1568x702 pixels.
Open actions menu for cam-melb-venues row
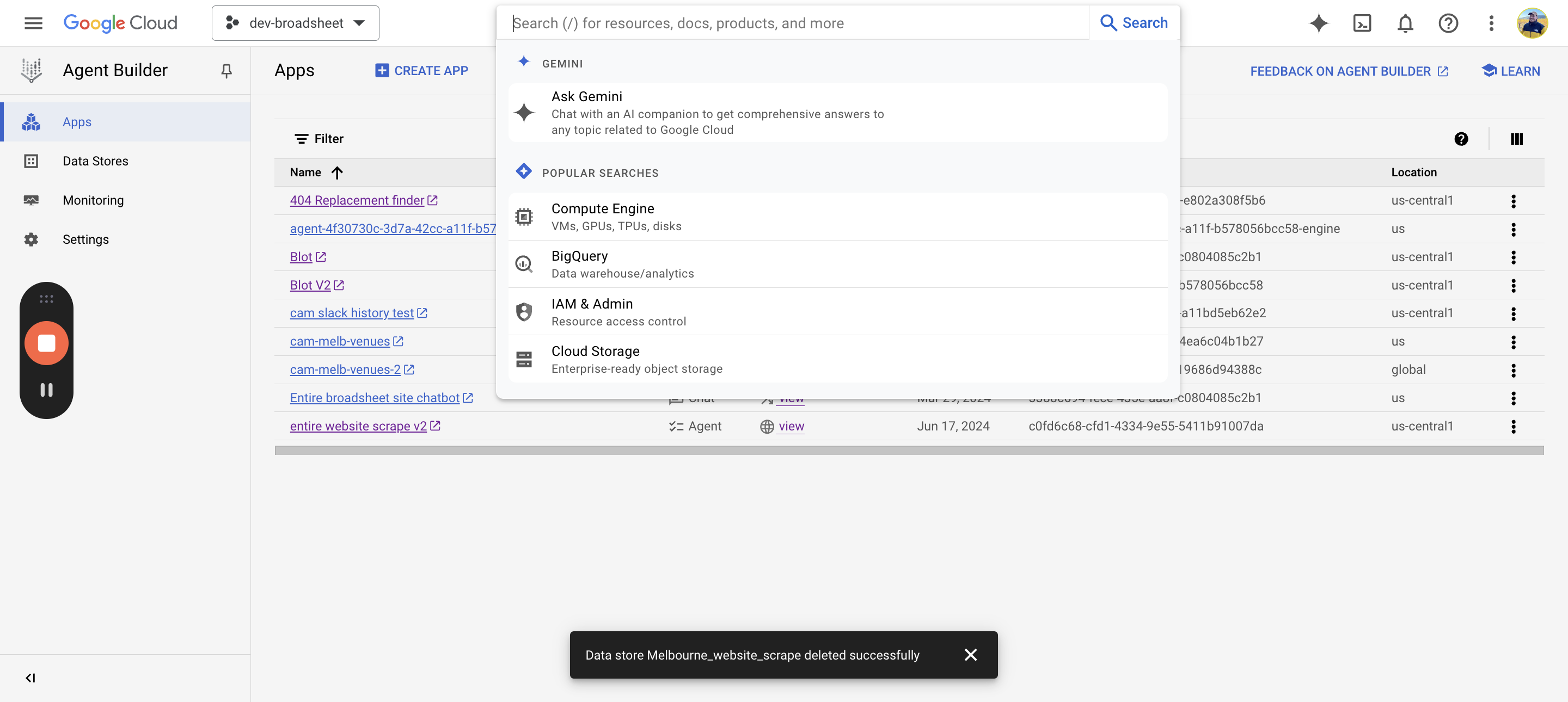[1512, 341]
